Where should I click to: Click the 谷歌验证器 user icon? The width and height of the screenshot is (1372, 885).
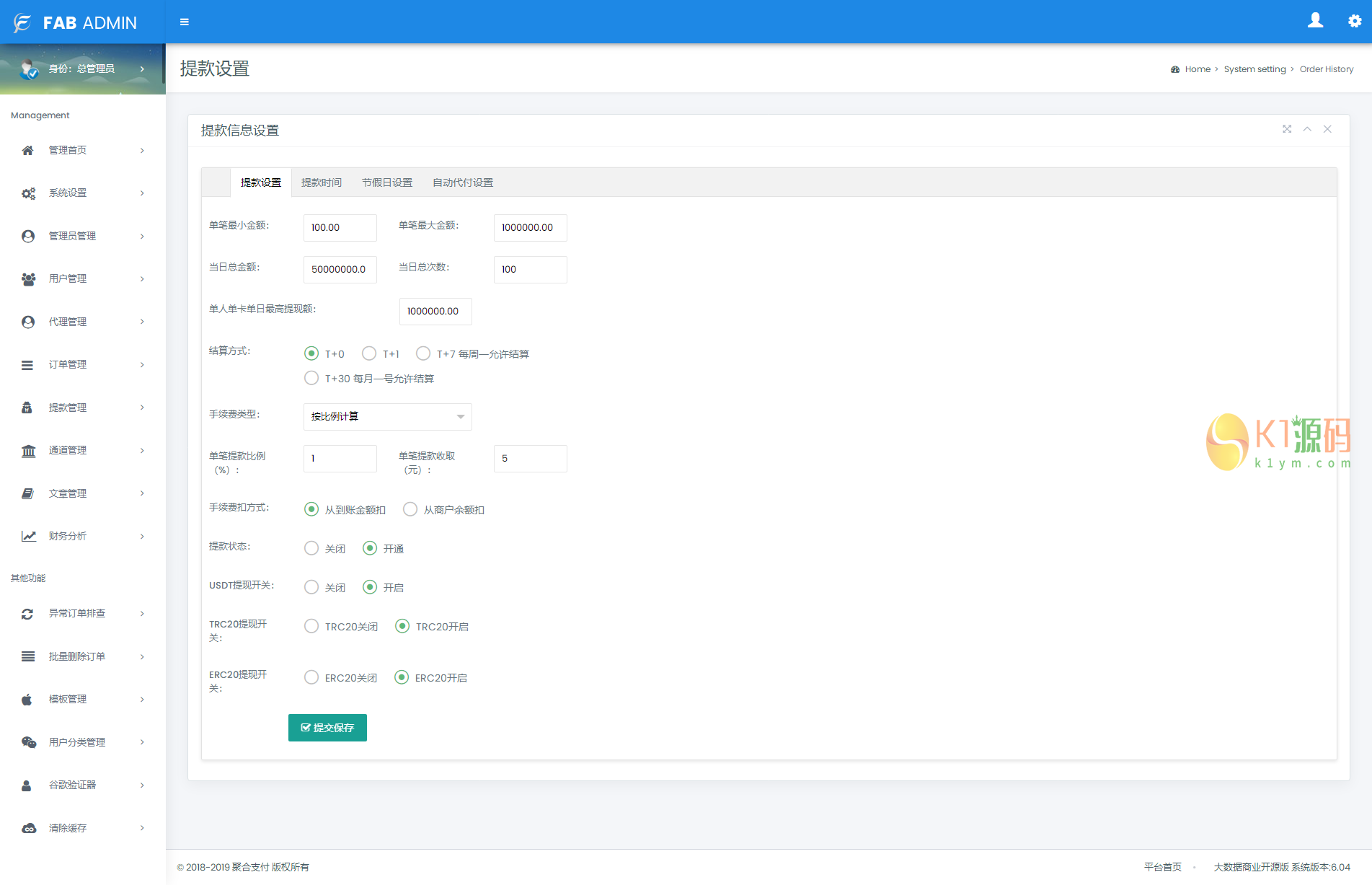[27, 785]
